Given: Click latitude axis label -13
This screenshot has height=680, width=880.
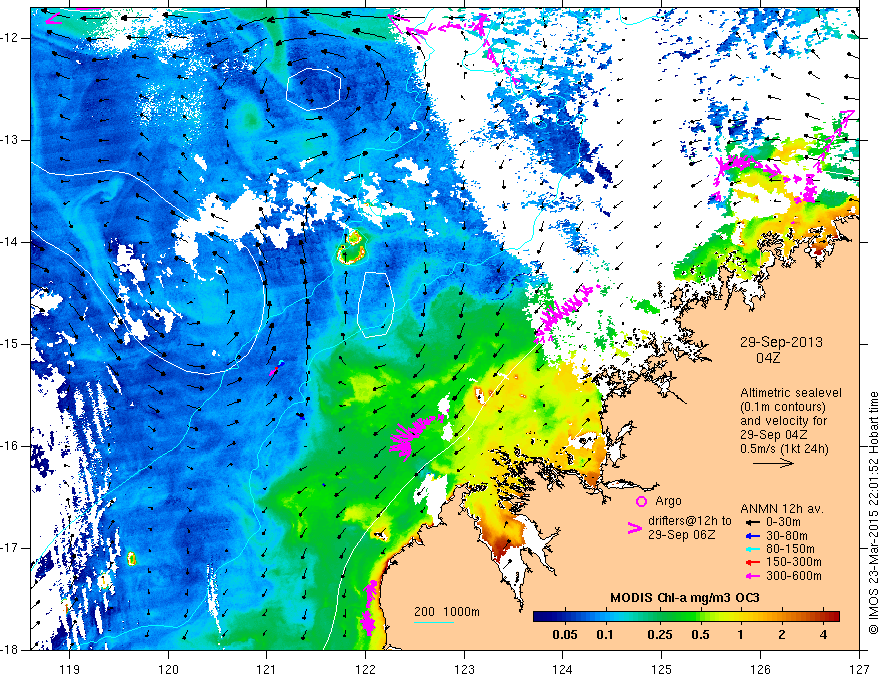Looking at the screenshot, I should point(11,140).
